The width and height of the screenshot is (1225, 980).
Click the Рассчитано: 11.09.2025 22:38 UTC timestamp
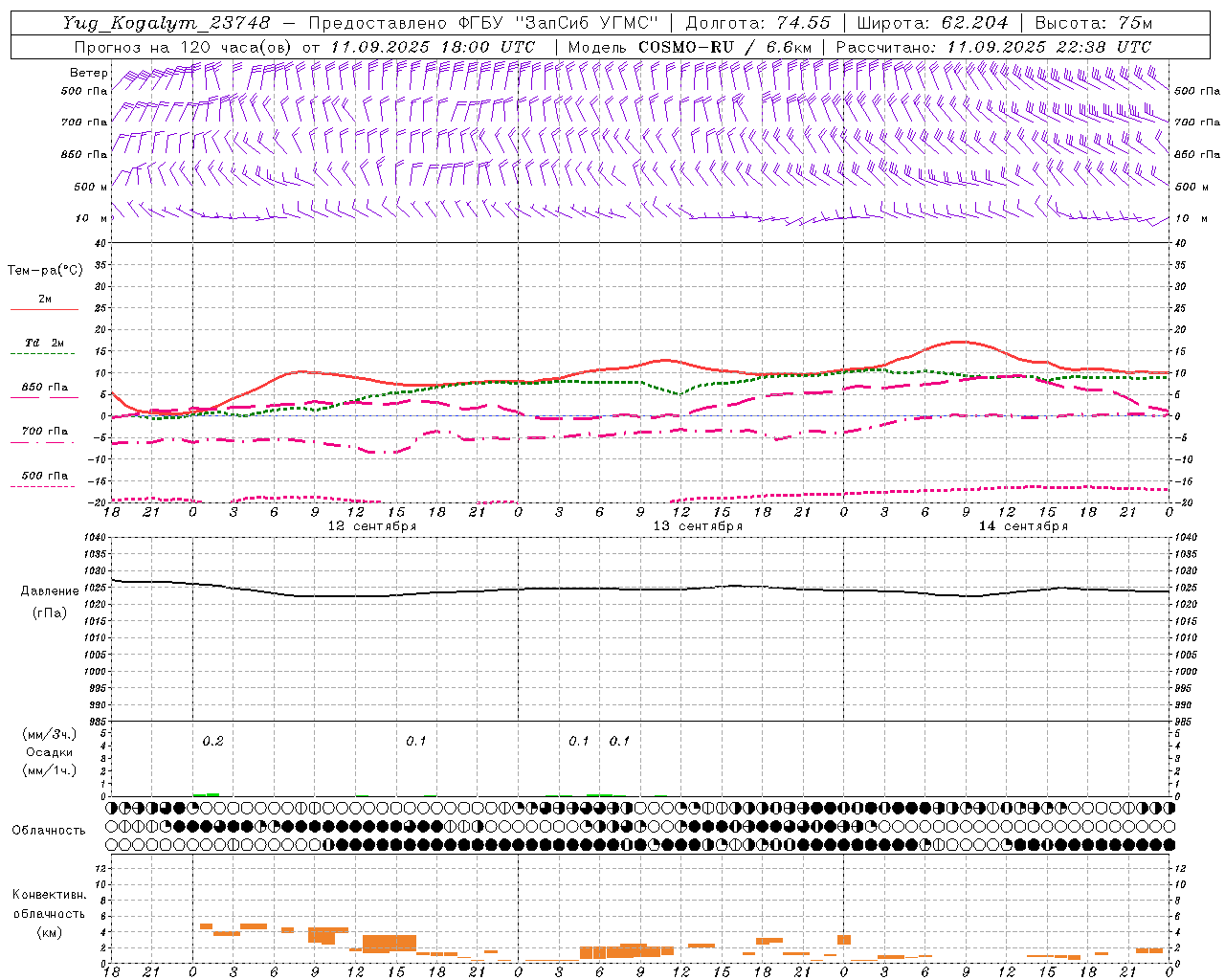[x=994, y=47]
